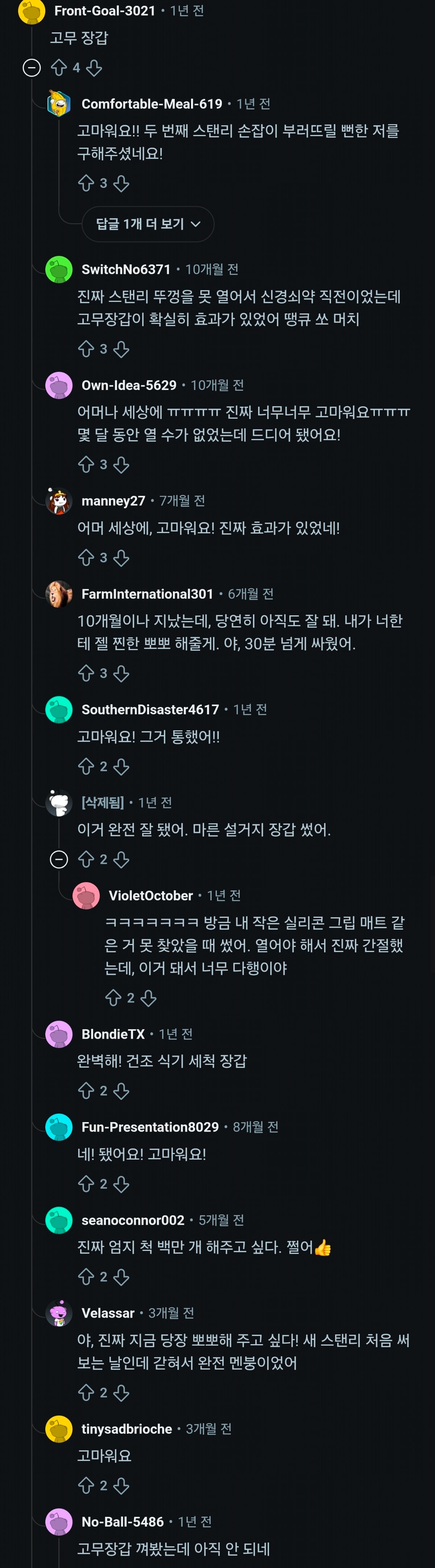The width and height of the screenshot is (435, 1568).
Task: Collapse the deleted user's comment thread
Action: pyautogui.click(x=59, y=859)
